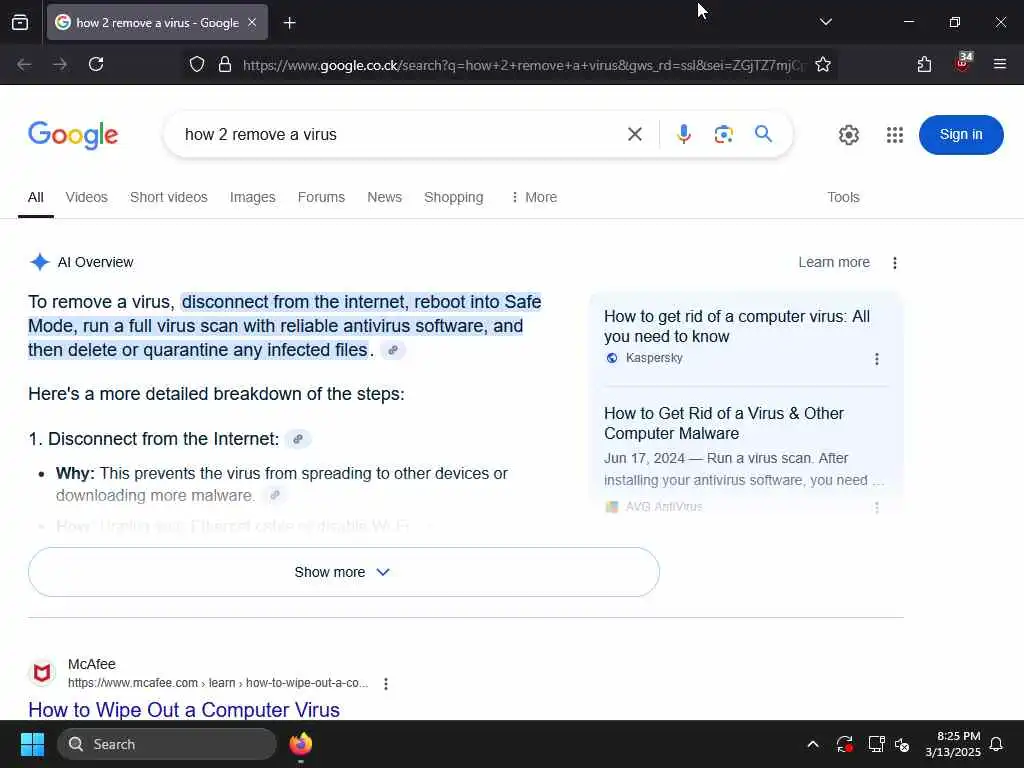Open tracking protection shield icon
Screen dimensions: 1024x768
197,65
